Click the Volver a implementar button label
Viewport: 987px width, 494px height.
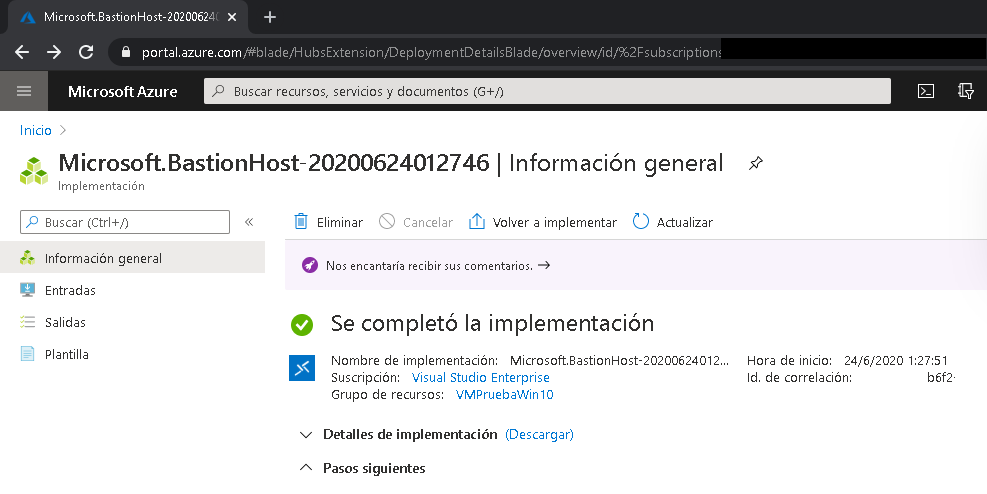click(555, 222)
